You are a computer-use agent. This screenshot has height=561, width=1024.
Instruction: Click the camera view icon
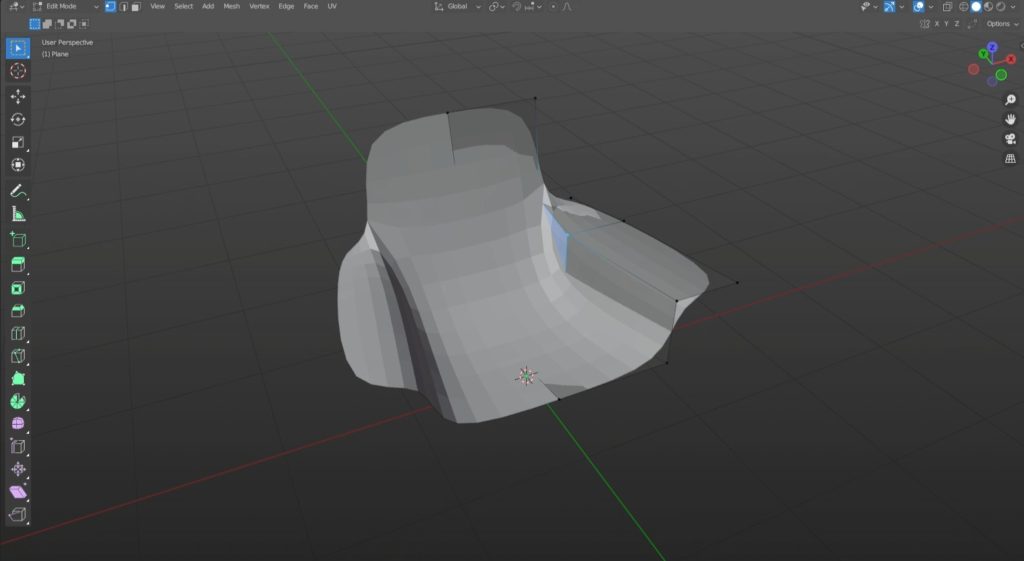tap(1010, 139)
